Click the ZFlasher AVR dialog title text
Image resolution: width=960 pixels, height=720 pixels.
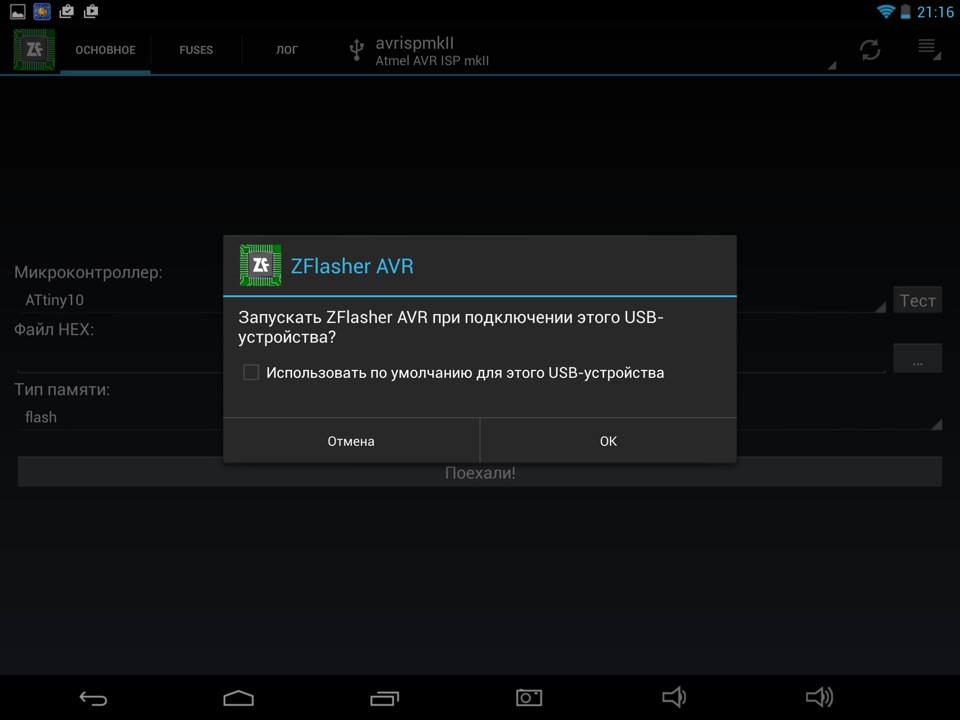(x=352, y=266)
